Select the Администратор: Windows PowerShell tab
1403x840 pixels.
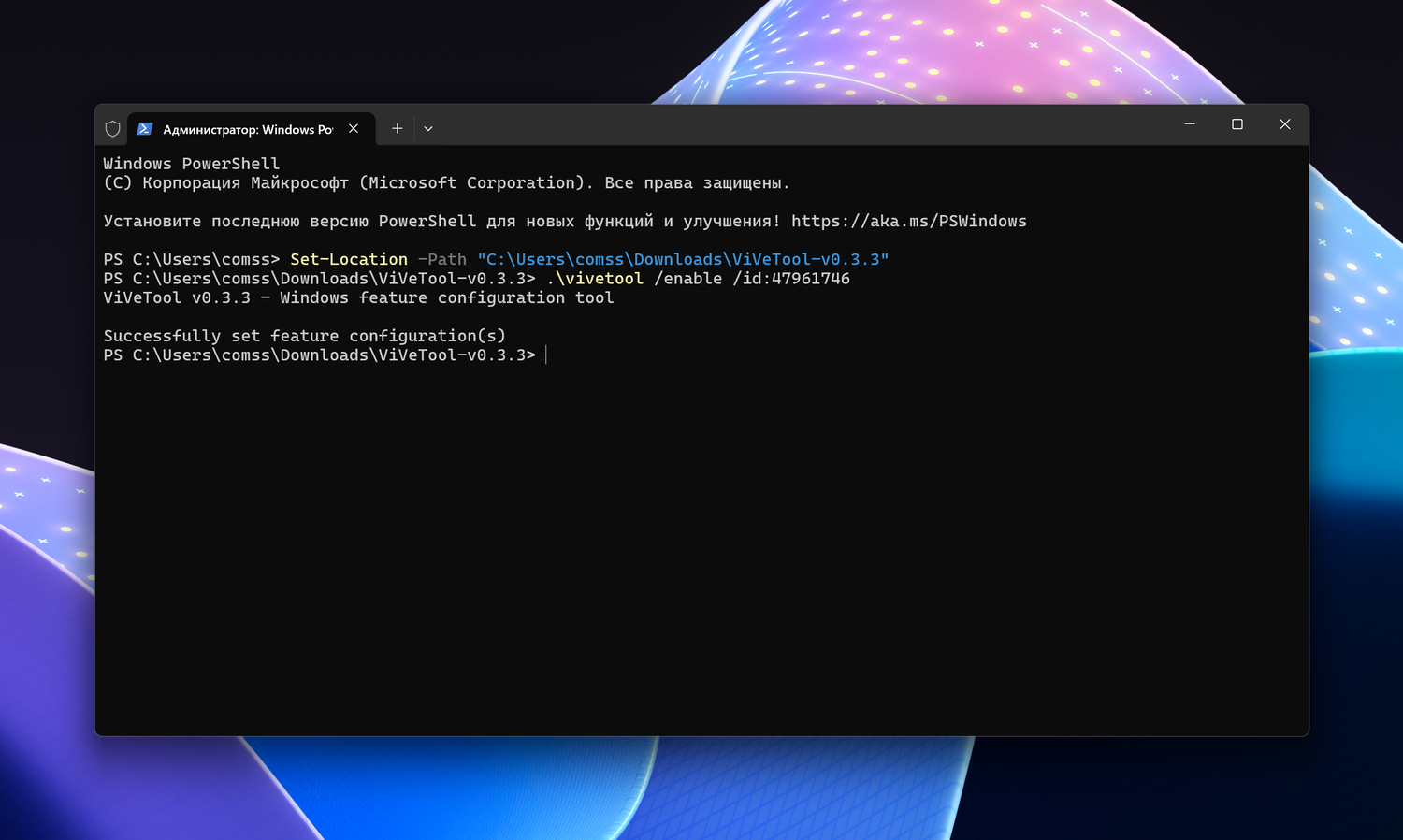(251, 129)
